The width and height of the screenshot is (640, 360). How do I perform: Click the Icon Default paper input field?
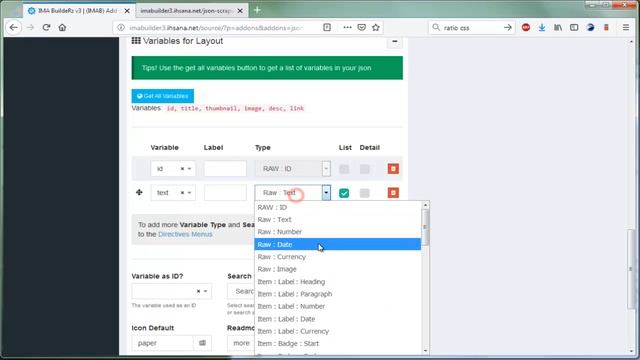(162, 343)
